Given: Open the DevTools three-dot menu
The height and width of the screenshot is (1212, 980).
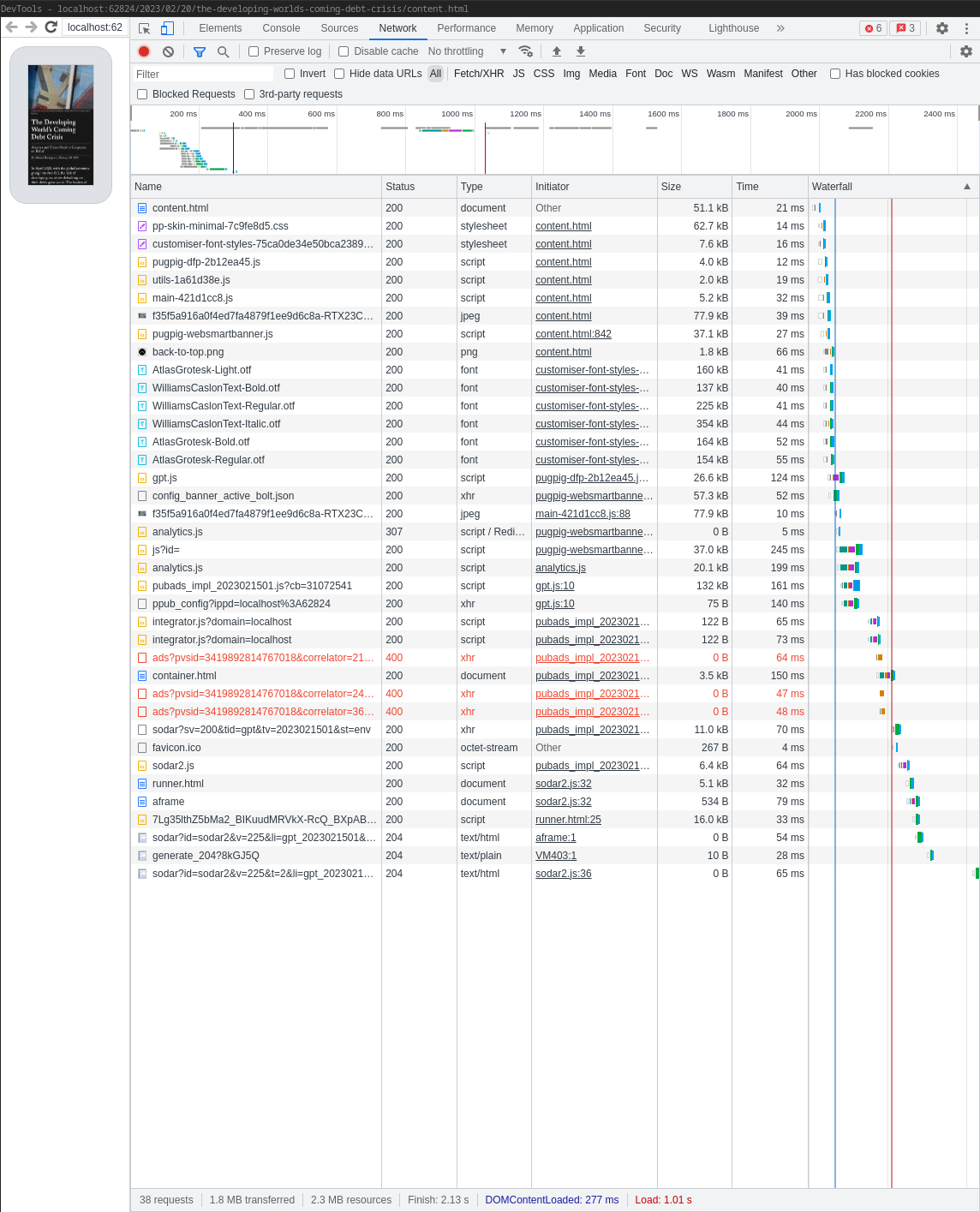Looking at the screenshot, I should point(966,28).
